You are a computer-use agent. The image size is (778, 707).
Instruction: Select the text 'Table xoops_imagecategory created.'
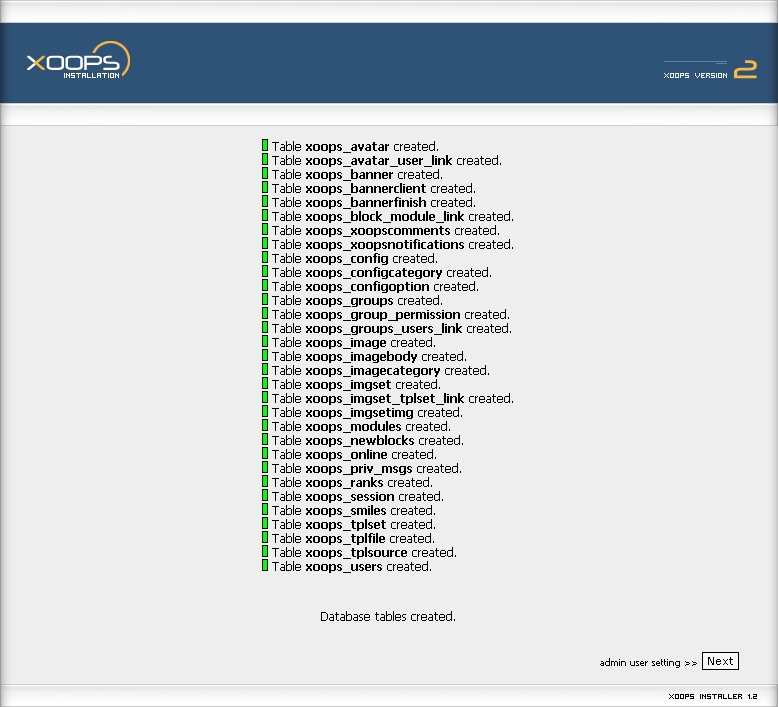pos(381,370)
